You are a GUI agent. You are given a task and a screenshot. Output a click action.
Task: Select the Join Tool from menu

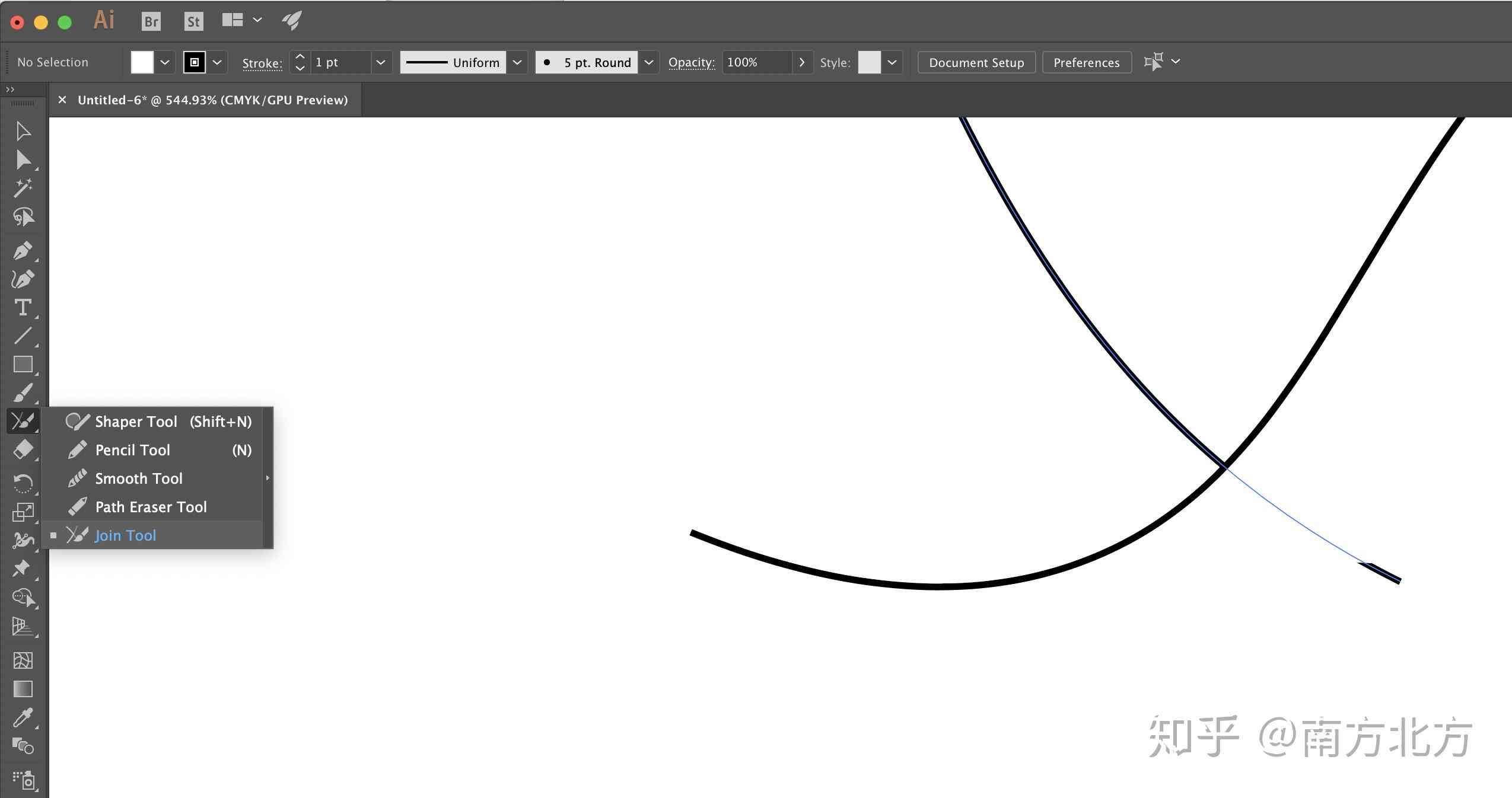point(125,535)
